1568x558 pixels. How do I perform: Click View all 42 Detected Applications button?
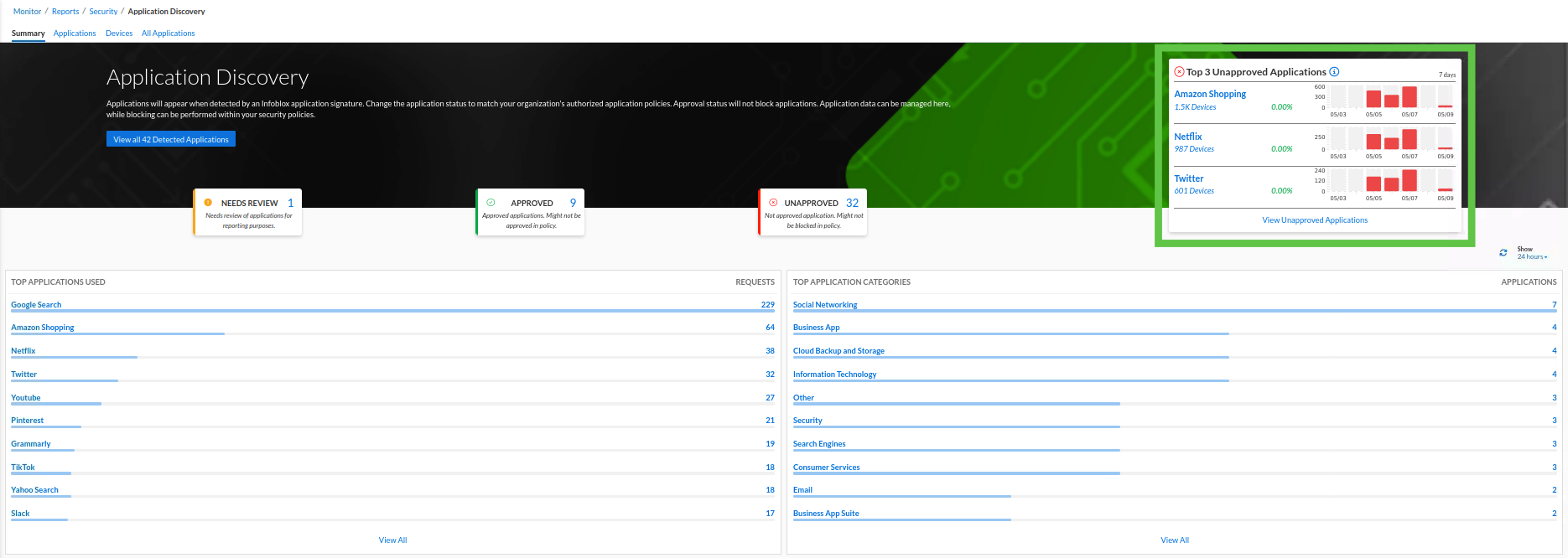[x=171, y=139]
